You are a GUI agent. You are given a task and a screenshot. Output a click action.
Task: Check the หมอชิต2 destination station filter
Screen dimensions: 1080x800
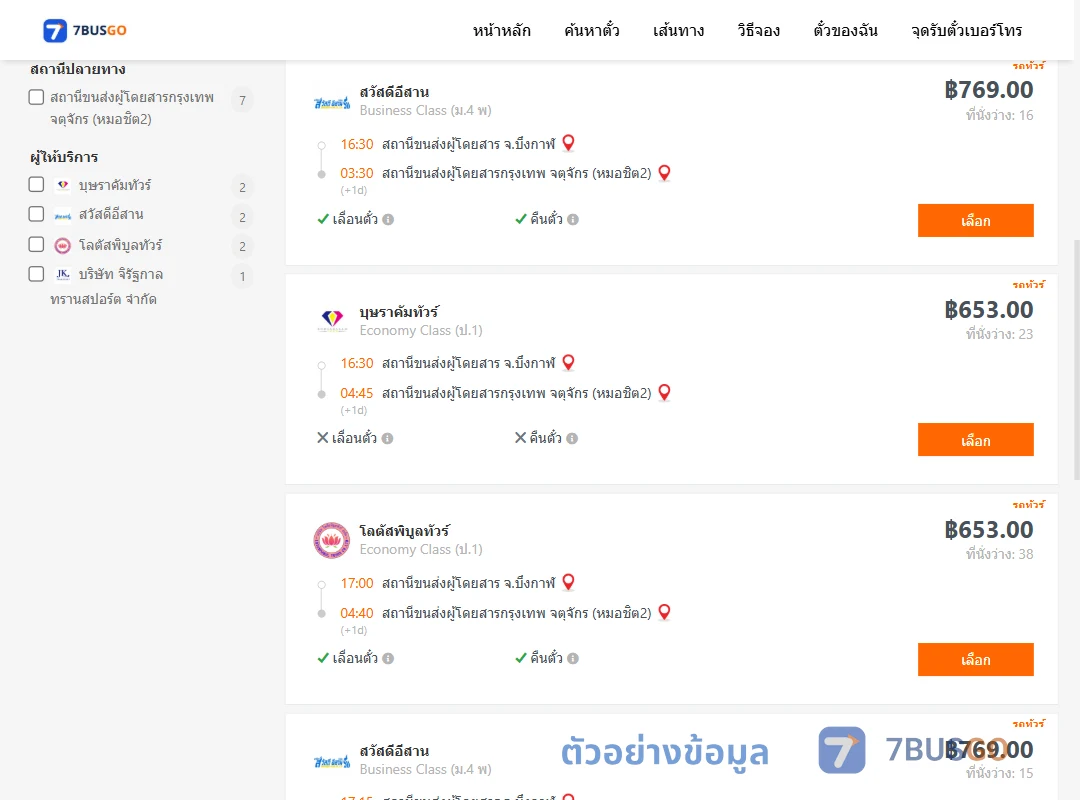pos(37,97)
